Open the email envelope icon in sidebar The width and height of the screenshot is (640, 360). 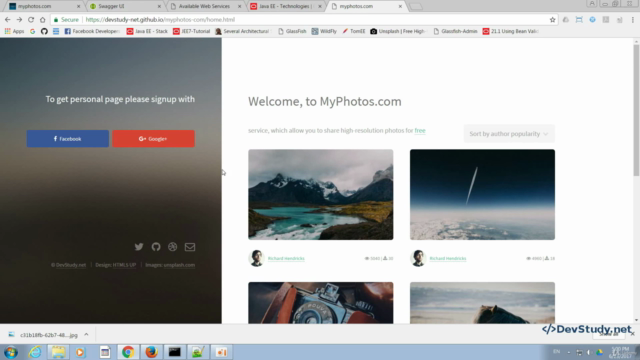point(190,247)
